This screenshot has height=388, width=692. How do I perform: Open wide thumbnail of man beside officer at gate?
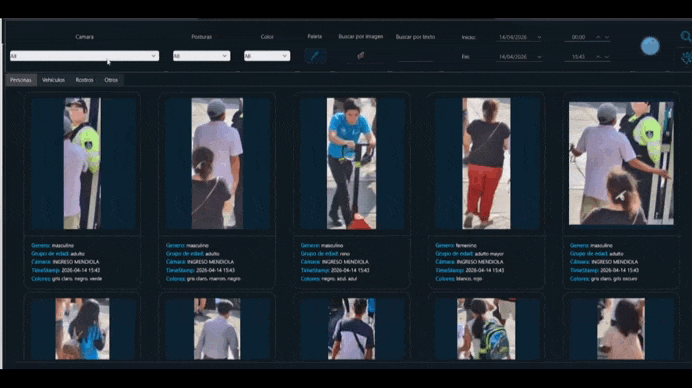pyautogui.click(x=621, y=163)
